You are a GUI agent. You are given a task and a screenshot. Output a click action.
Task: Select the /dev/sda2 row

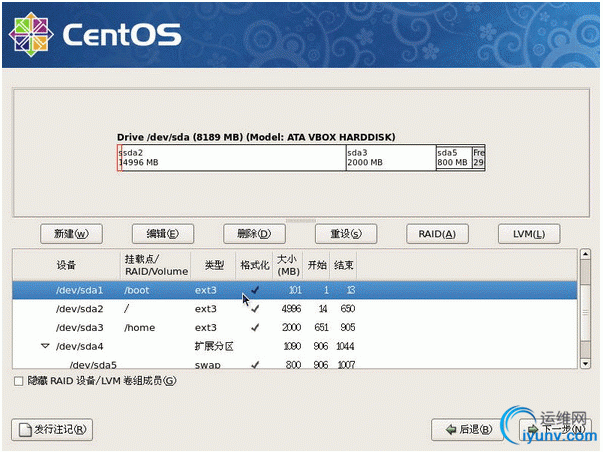pyautogui.click(x=295, y=309)
